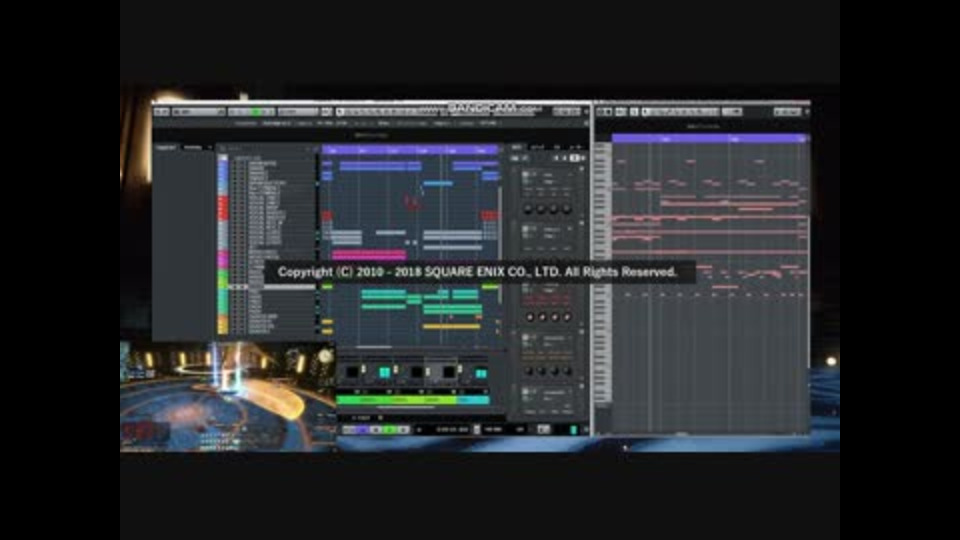Select the long yellow clip near the bottom tracks
This screenshot has height=540, width=960.
451,326
